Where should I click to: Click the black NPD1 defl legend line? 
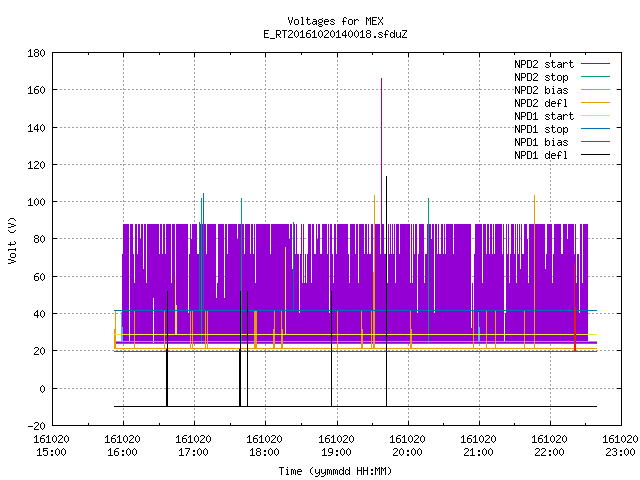[596, 155]
